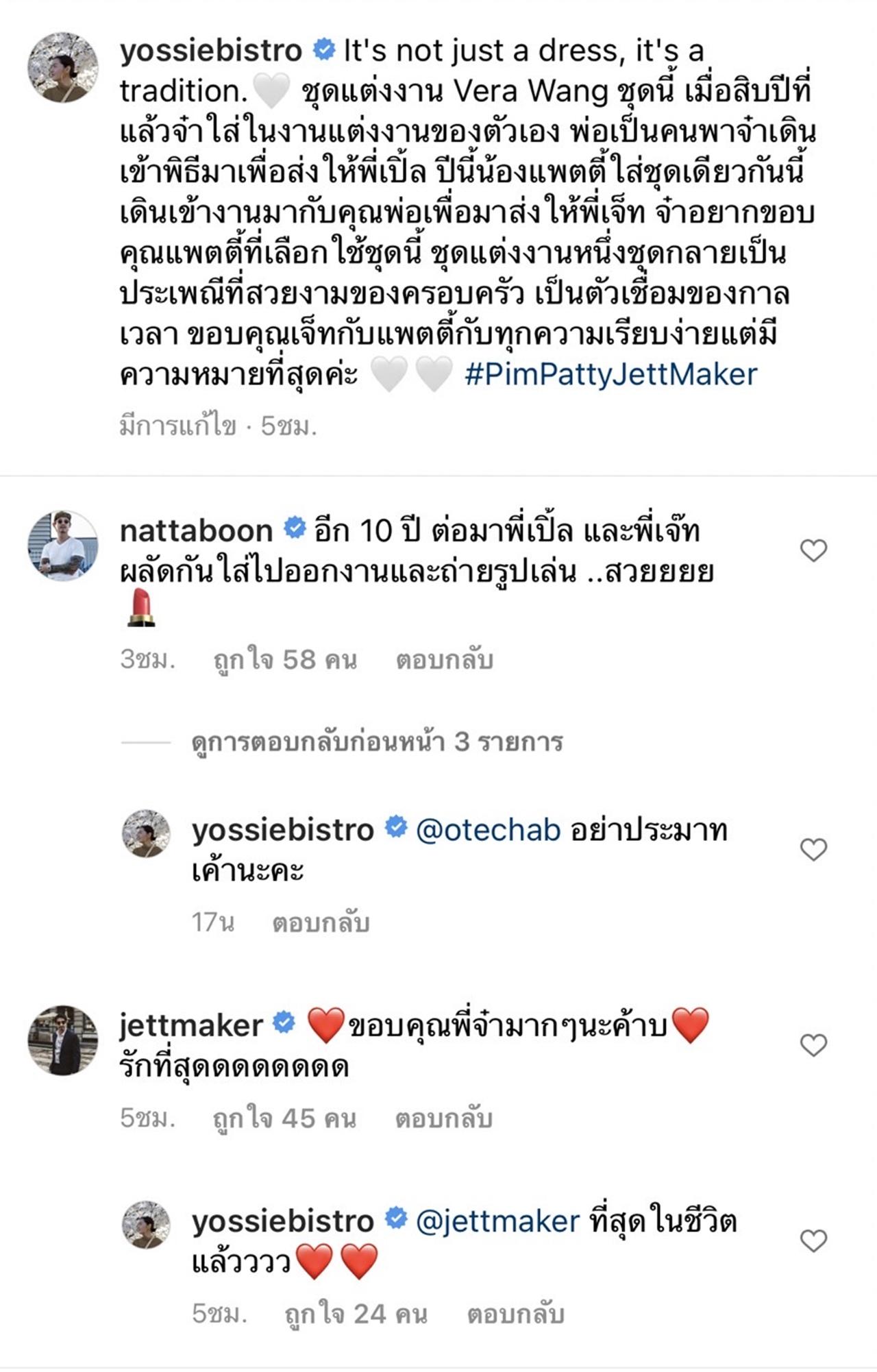Open nattaboon's profile avatar

coord(62,546)
